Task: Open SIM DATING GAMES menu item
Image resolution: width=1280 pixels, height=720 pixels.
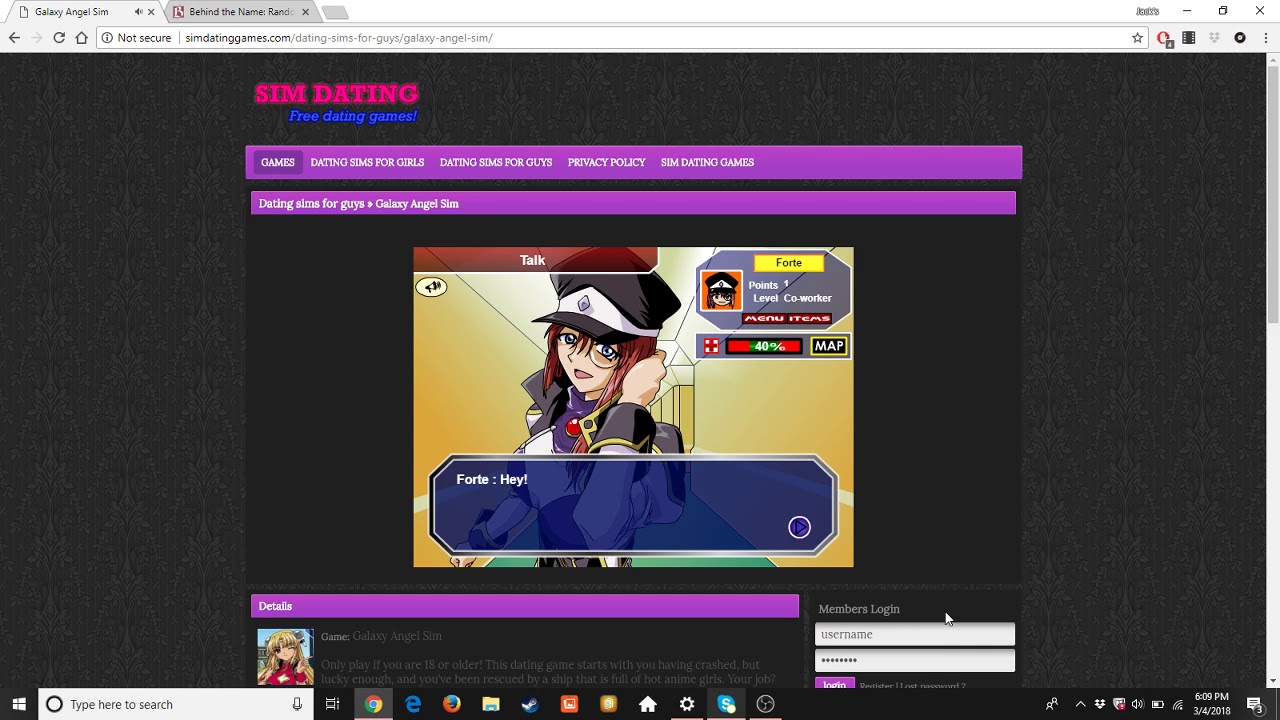Action: [x=707, y=162]
